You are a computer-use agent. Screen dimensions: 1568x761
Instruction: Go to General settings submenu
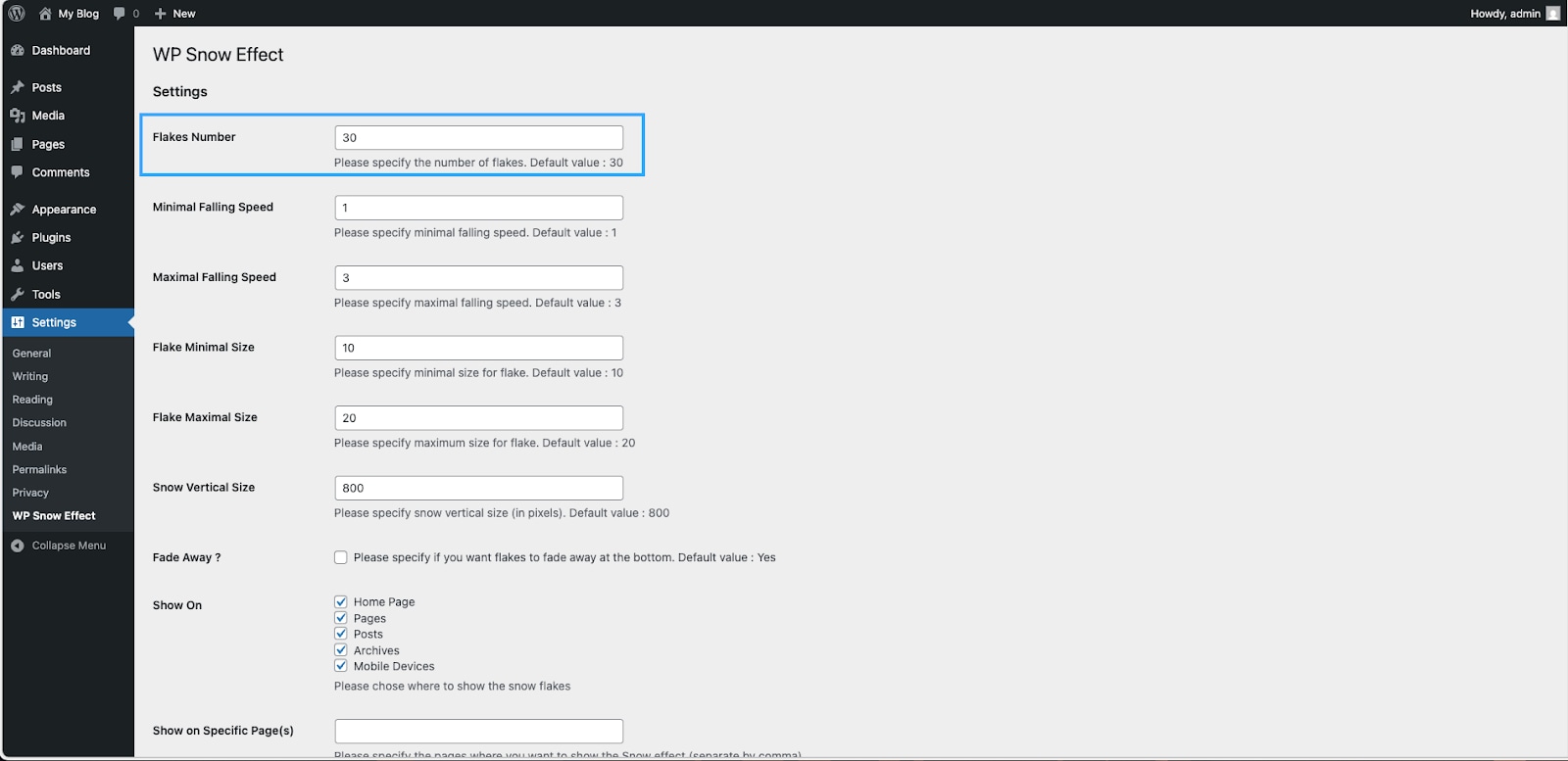tap(31, 354)
